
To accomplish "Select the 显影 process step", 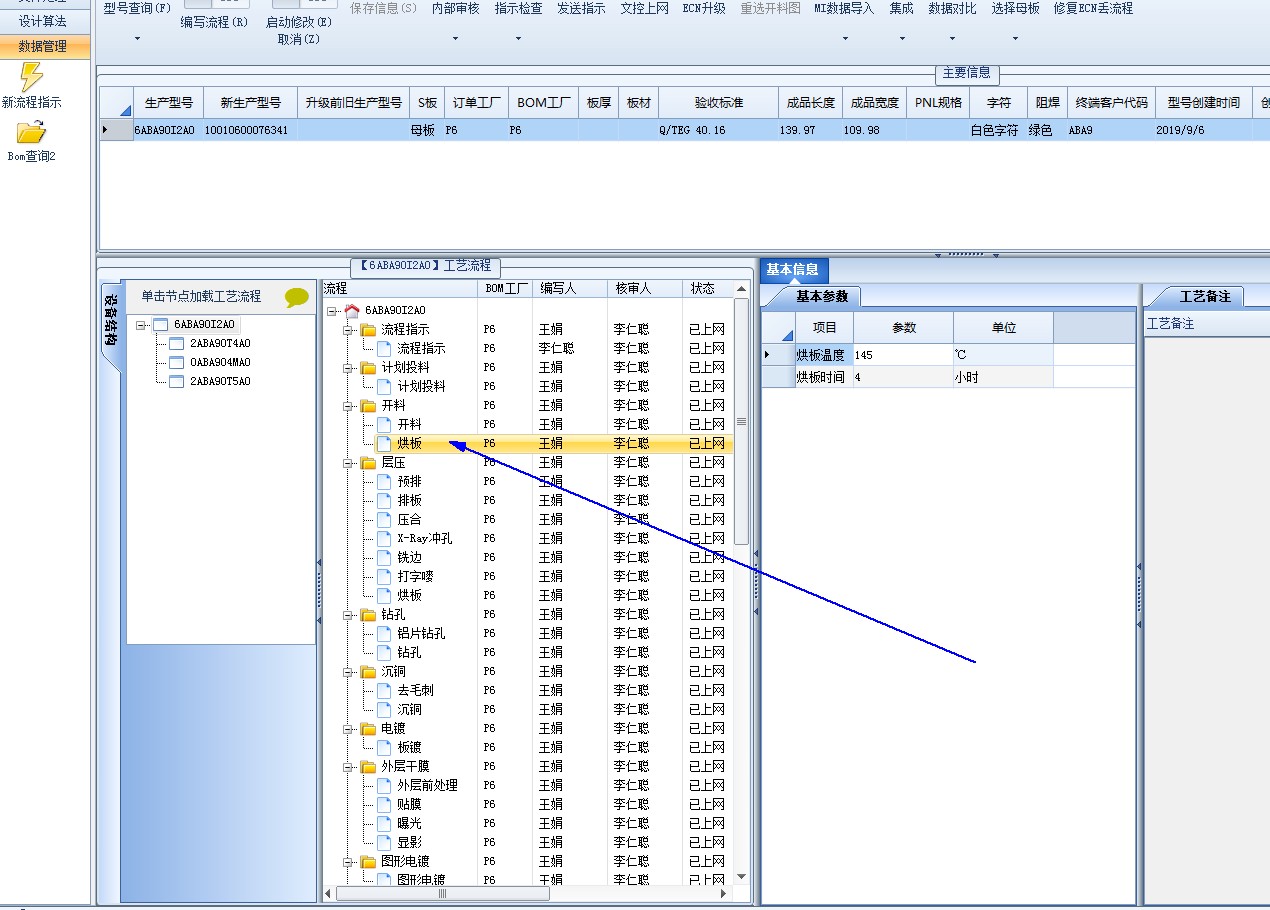I will [x=409, y=843].
